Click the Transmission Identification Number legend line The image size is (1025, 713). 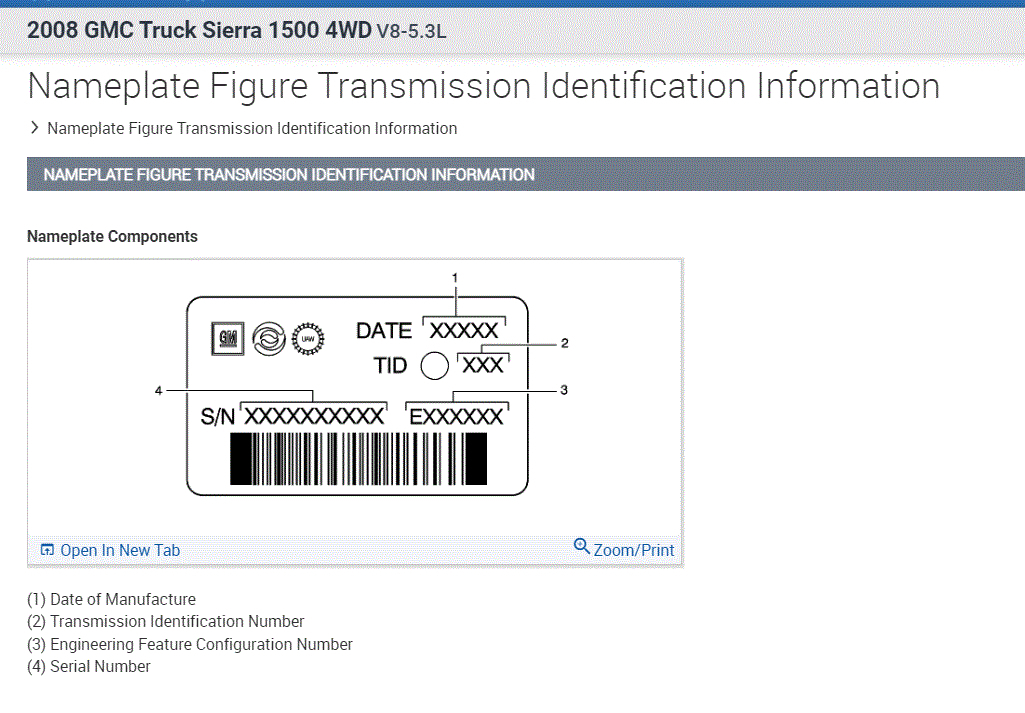[x=166, y=622]
